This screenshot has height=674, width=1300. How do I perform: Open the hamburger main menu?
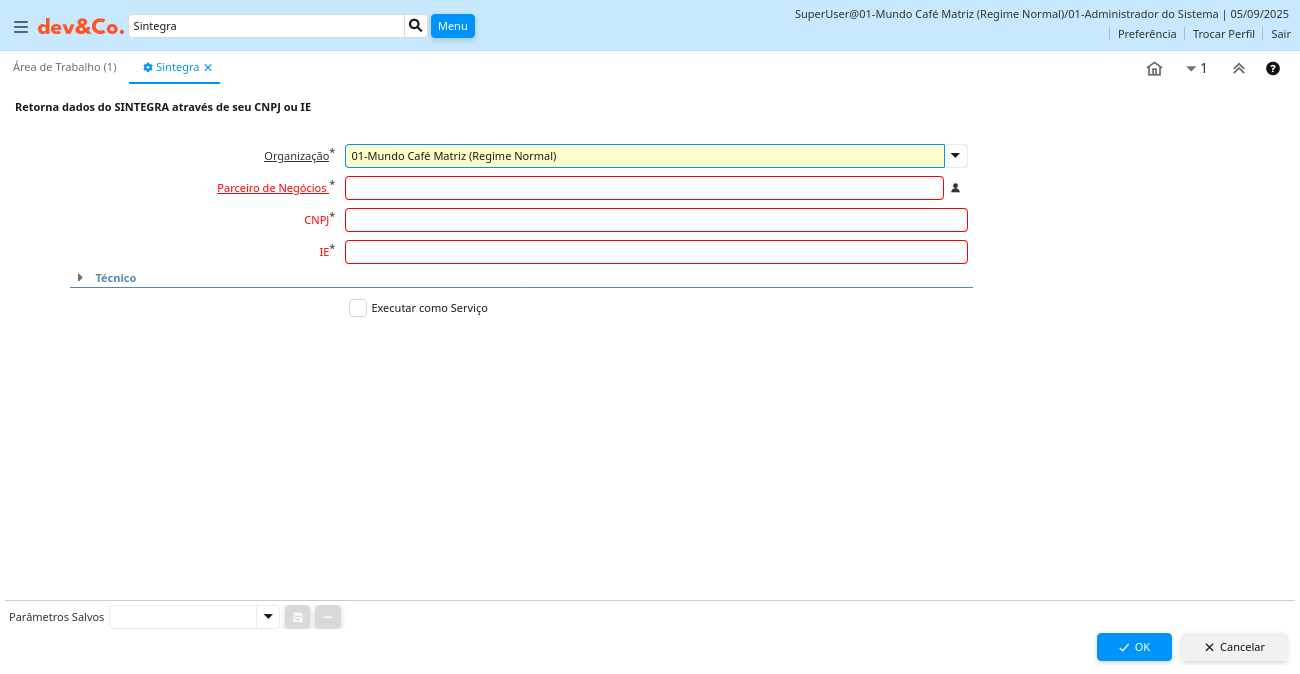pyautogui.click(x=20, y=27)
